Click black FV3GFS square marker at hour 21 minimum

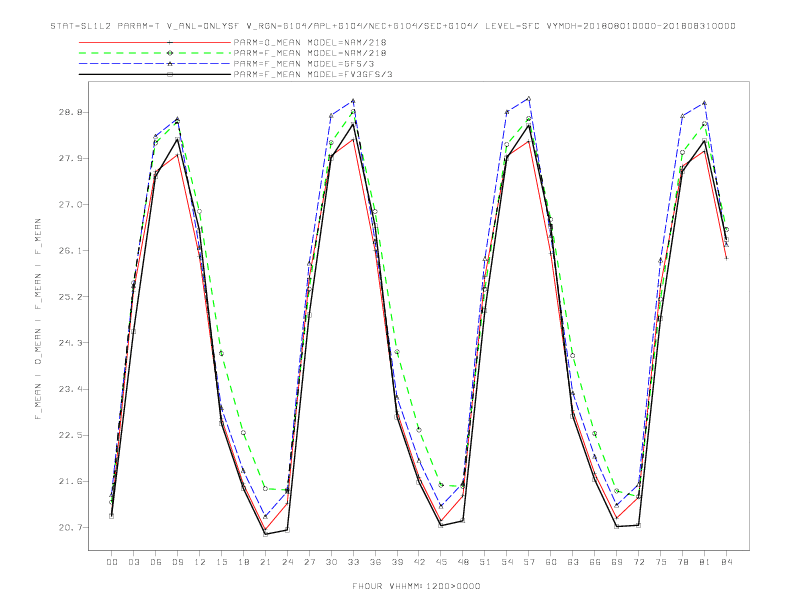265,534
